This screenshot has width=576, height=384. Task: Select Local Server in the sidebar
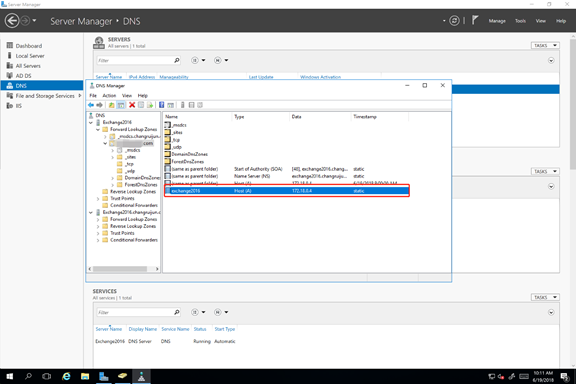30,56
